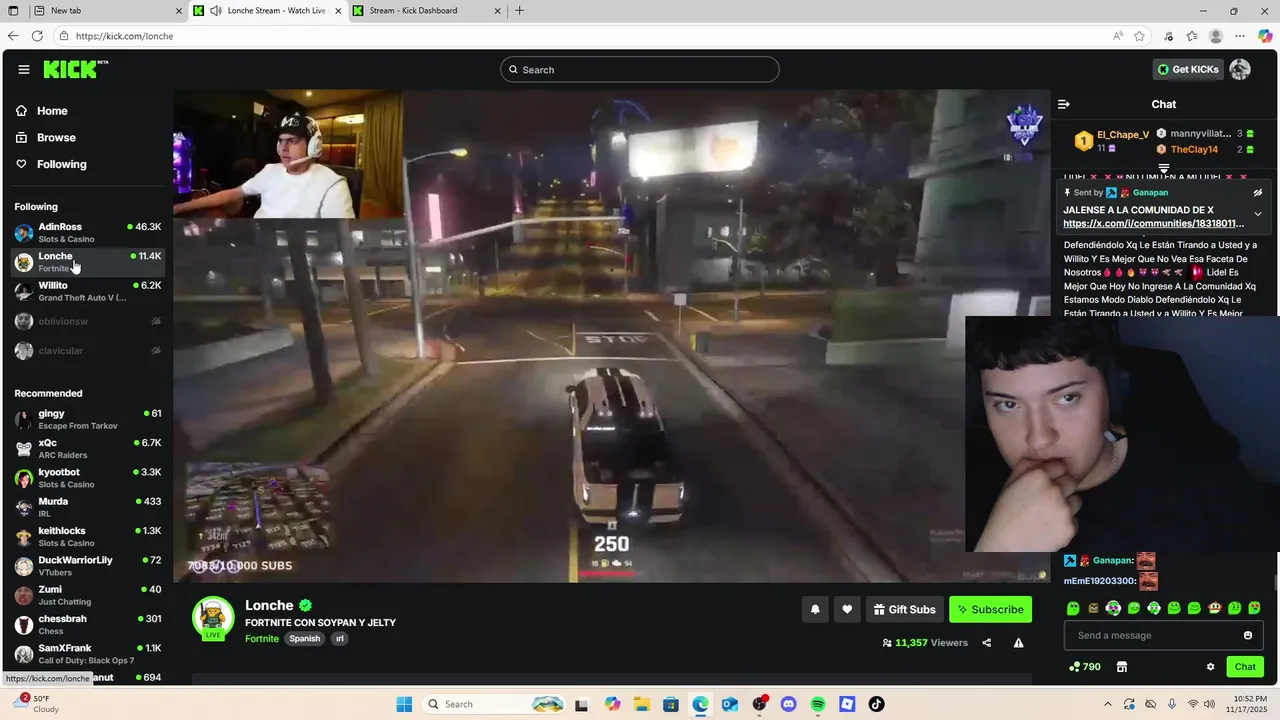This screenshot has width=1280, height=720.
Task: Add page to favorites star icon
Action: pyautogui.click(x=1139, y=36)
